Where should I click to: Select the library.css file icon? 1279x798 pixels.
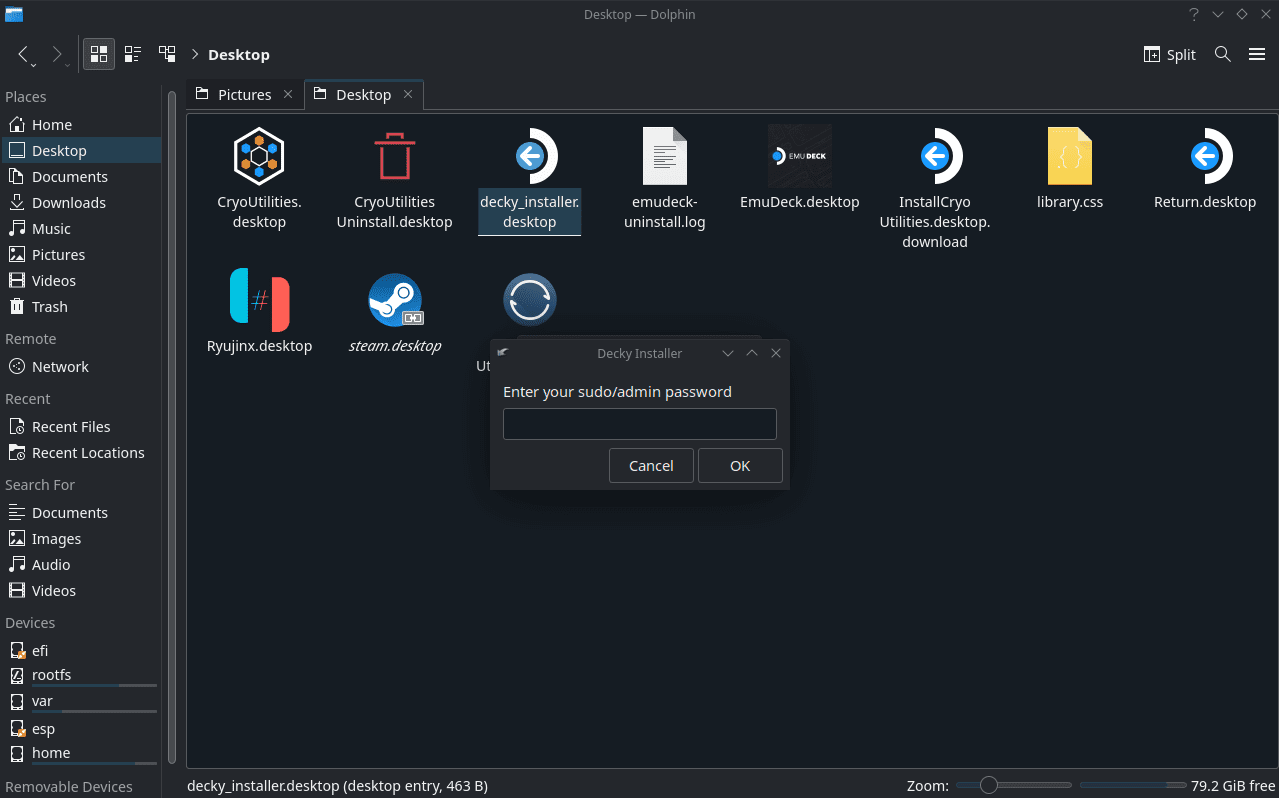tap(1070, 157)
